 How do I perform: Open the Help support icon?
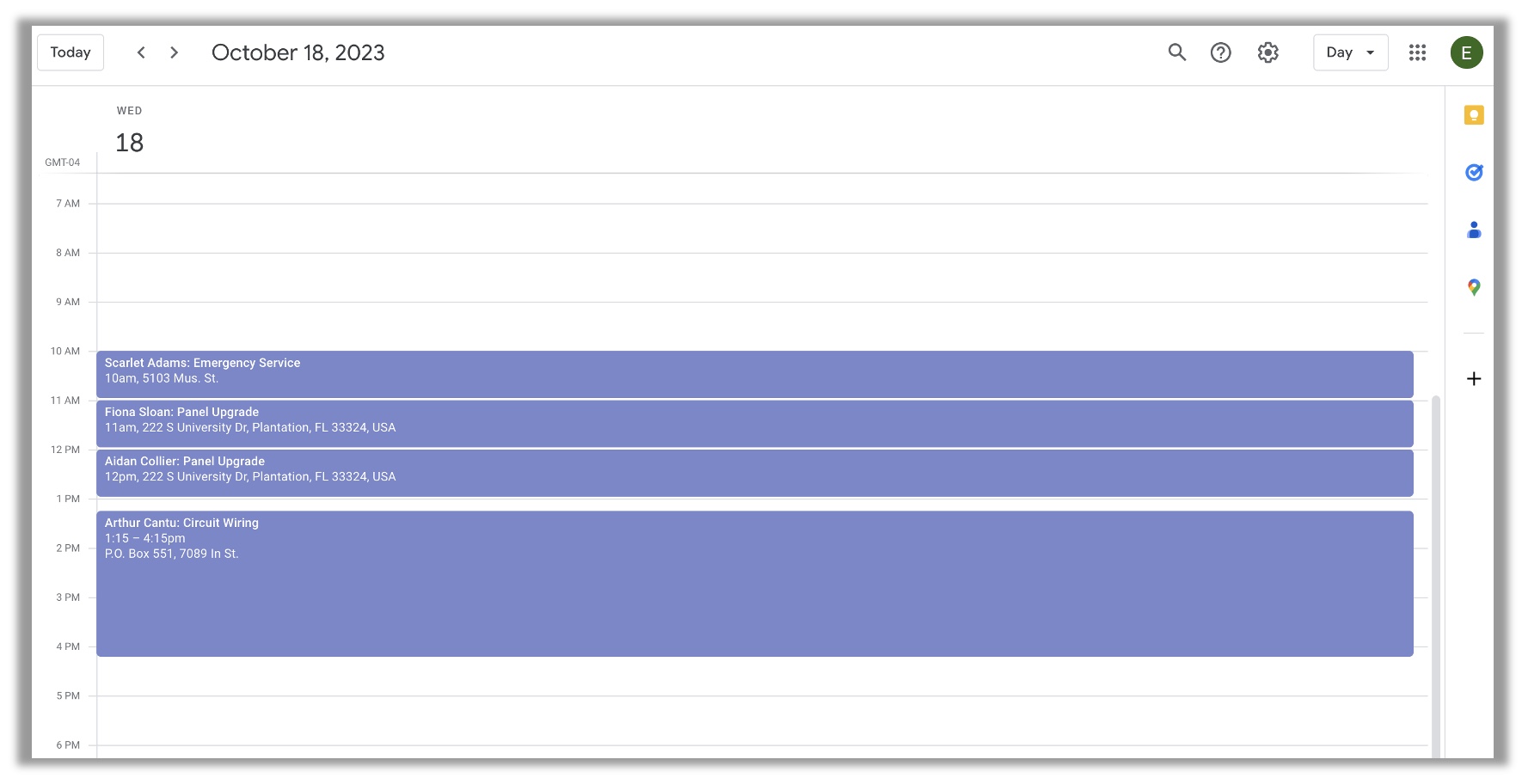[1220, 52]
